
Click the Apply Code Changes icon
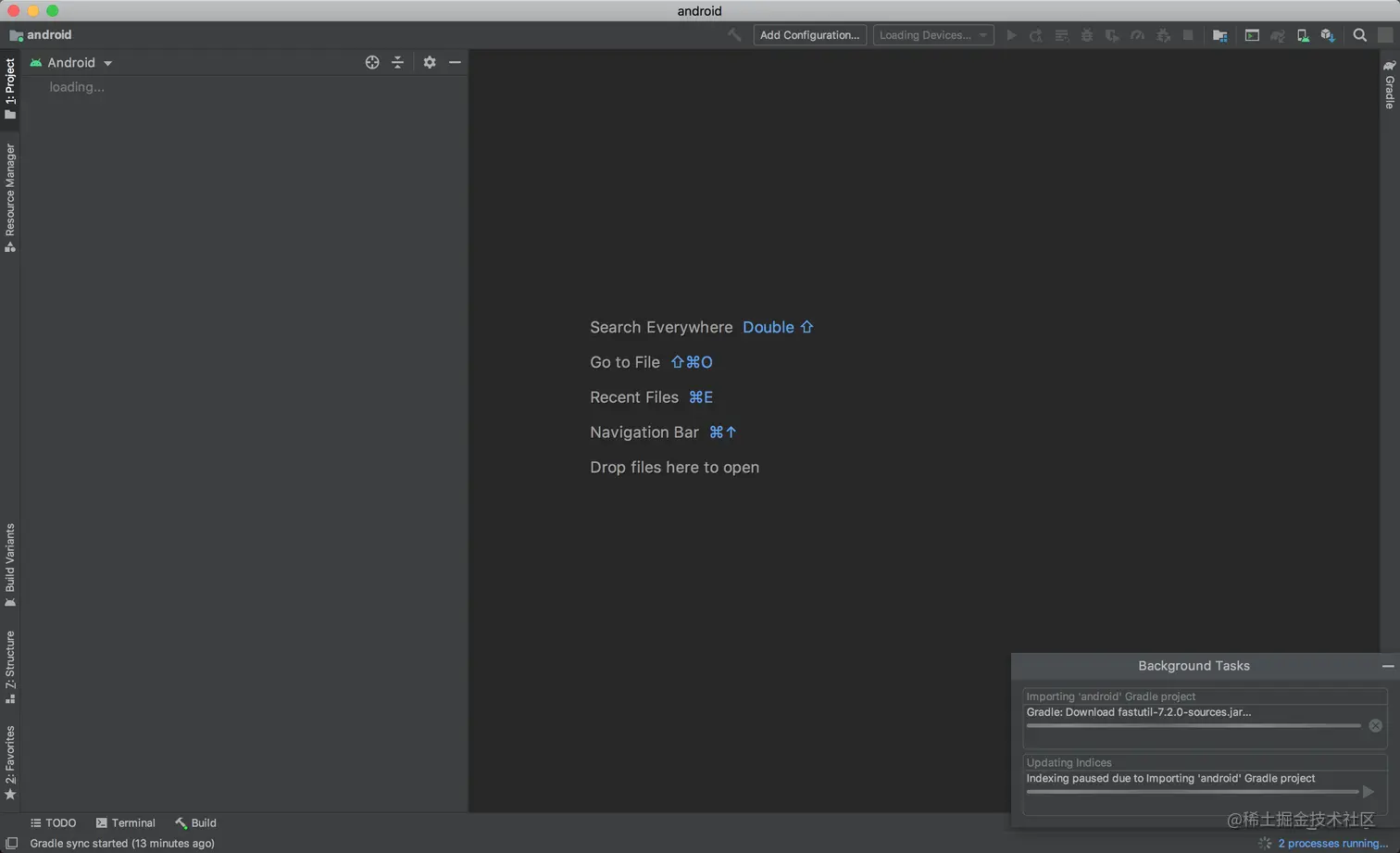pyautogui.click(x=1062, y=35)
